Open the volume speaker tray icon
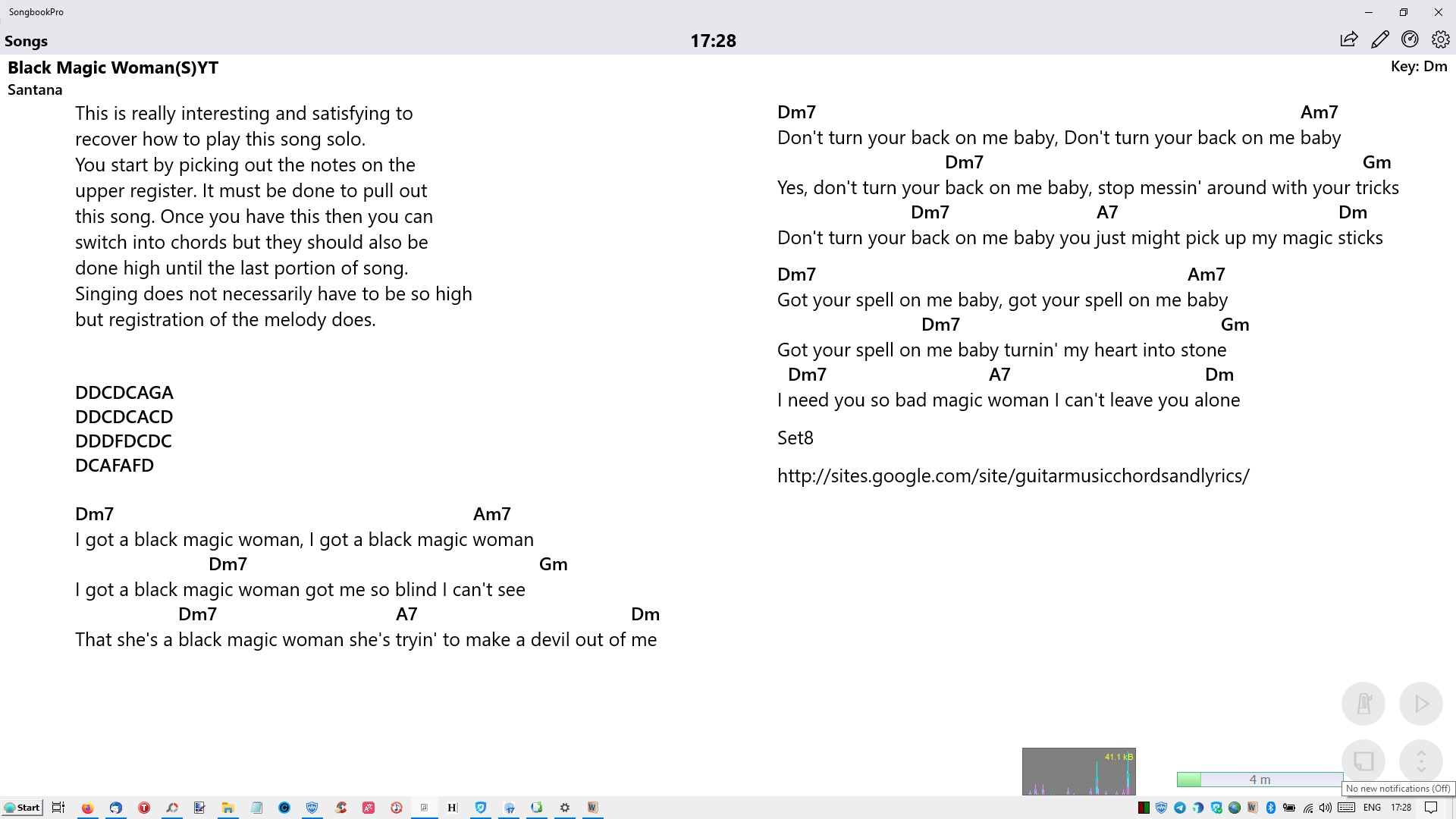Screen dimensions: 1456x819 tap(1326, 808)
